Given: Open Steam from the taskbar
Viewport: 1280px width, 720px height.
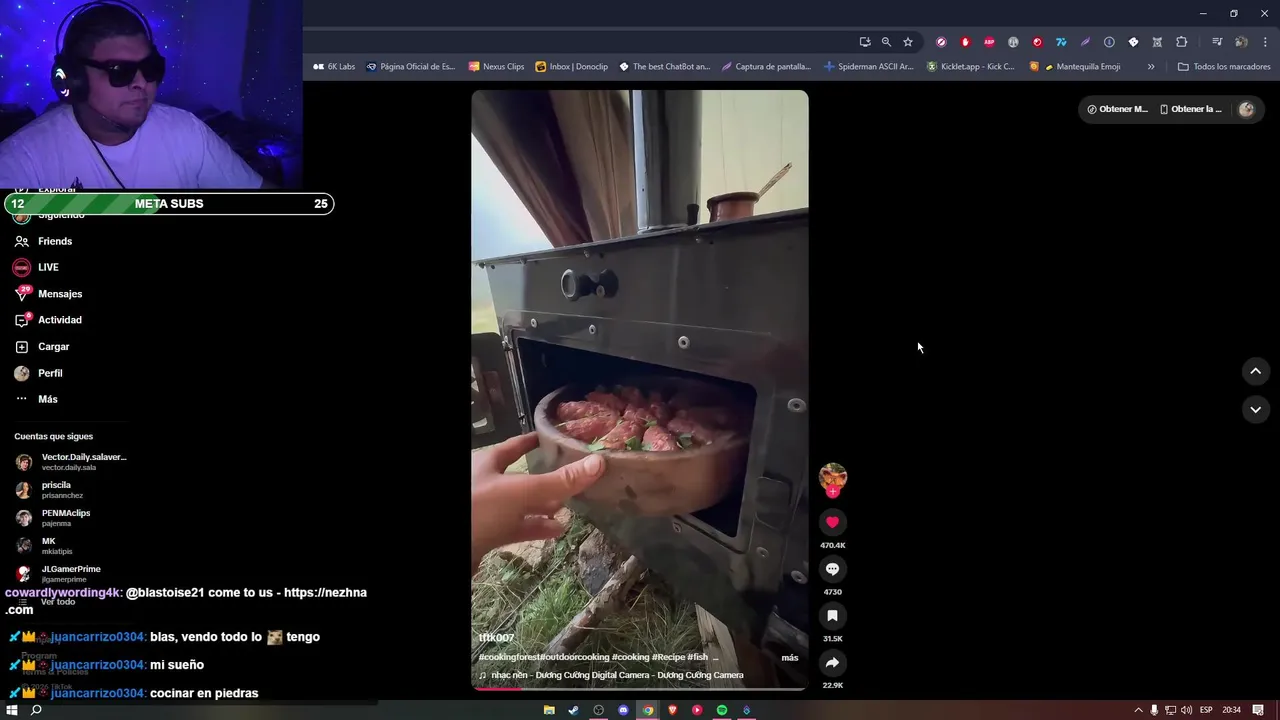Looking at the screenshot, I should tap(573, 710).
